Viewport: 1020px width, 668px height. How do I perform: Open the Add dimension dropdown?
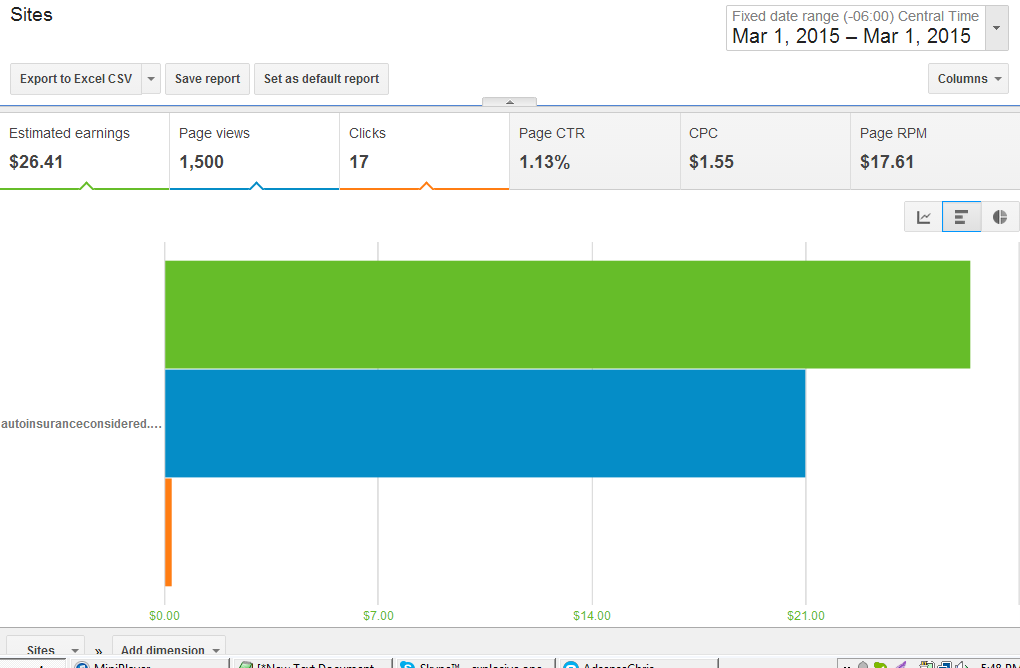tap(168, 648)
